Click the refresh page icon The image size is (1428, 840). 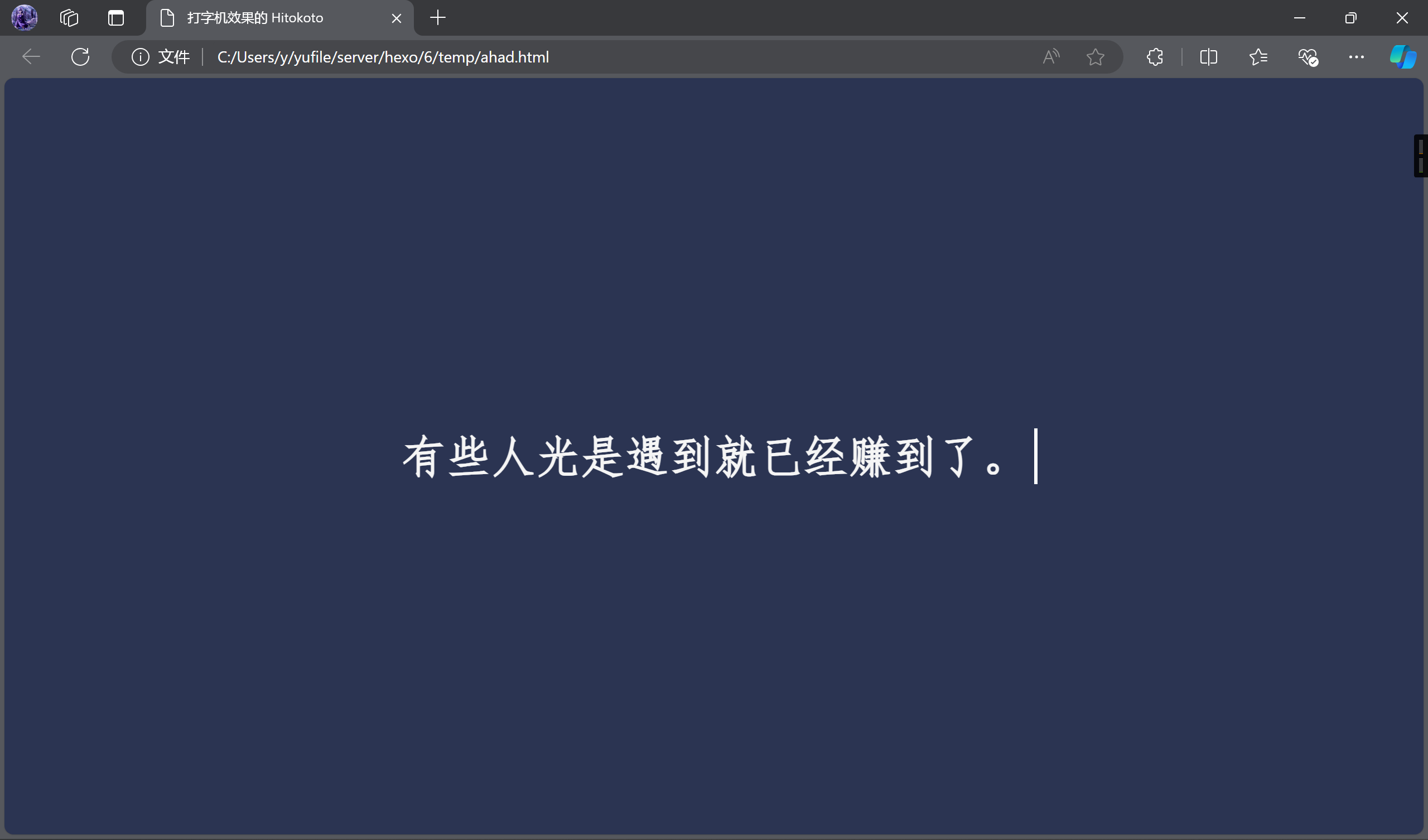[x=80, y=57]
